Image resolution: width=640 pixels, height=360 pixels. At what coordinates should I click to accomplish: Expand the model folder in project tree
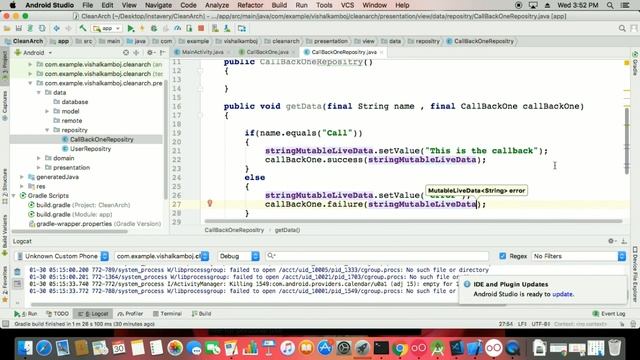point(47,111)
